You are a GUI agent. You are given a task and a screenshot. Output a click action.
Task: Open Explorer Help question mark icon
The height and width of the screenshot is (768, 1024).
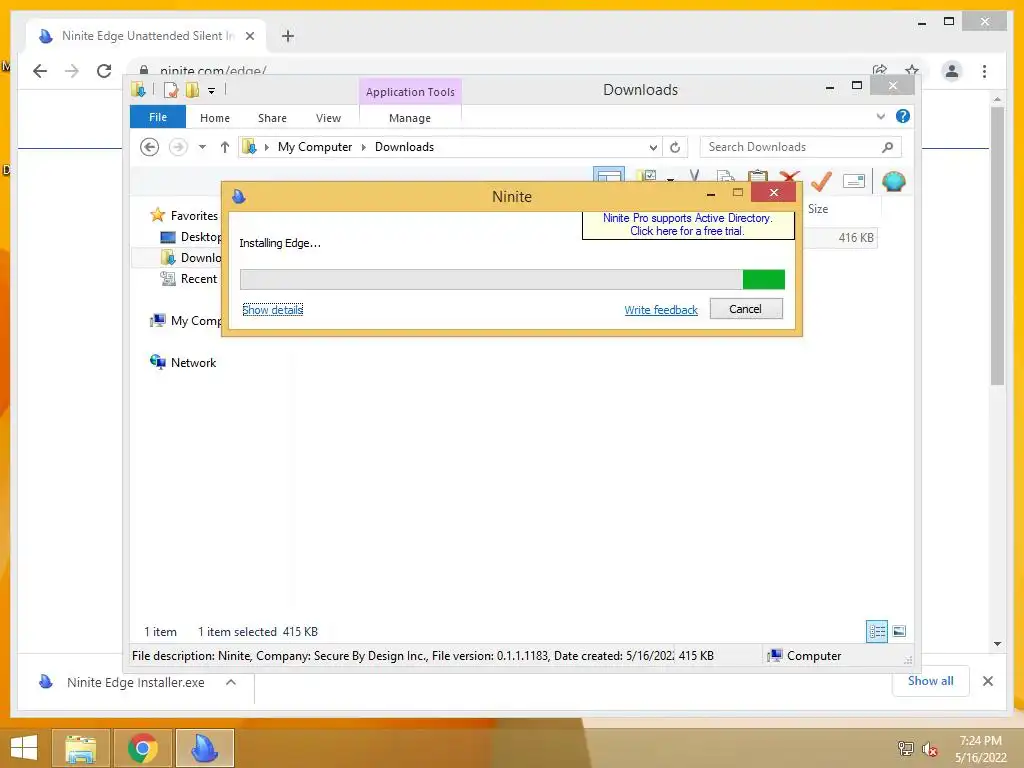click(x=903, y=116)
